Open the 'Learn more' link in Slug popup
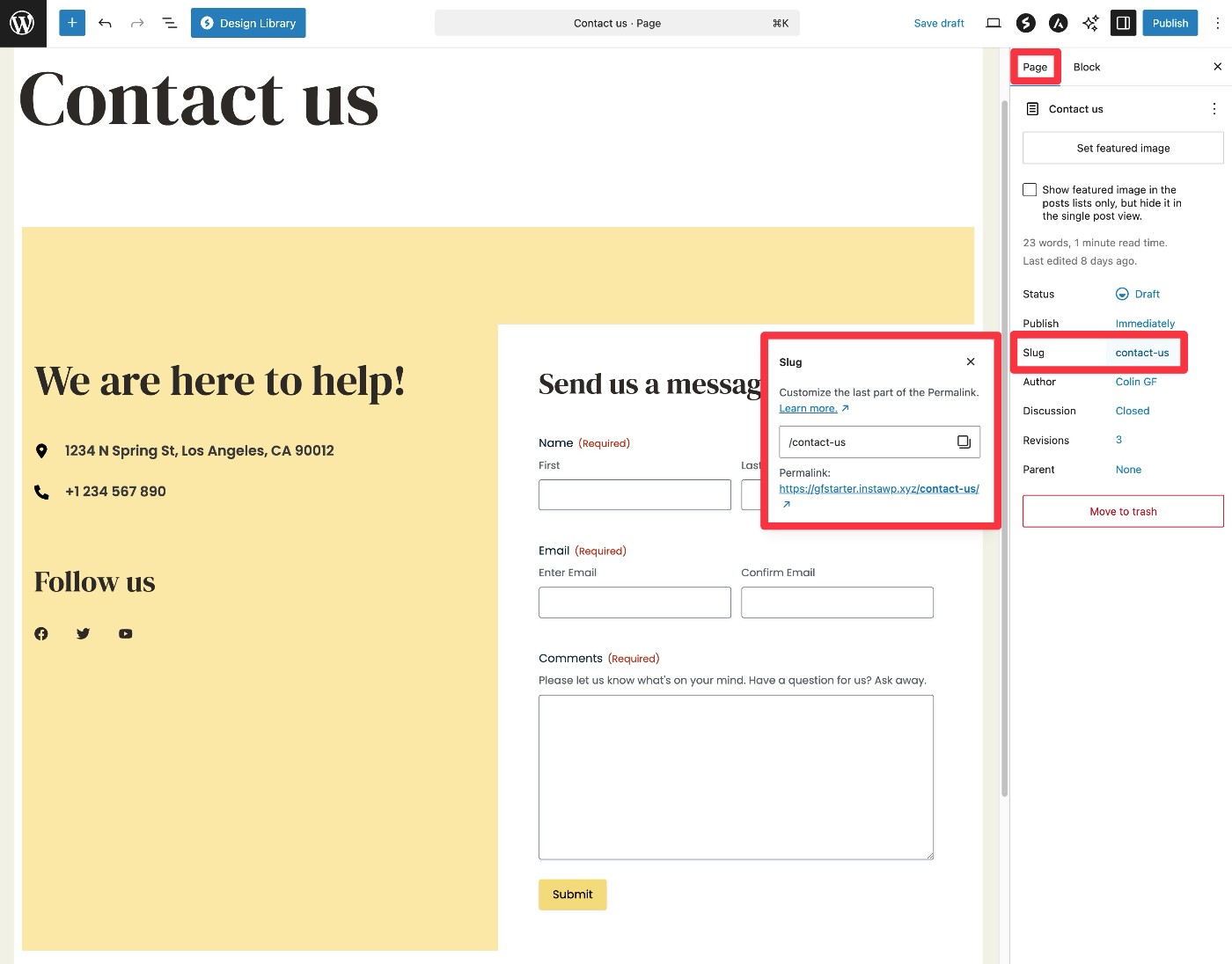The height and width of the screenshot is (964, 1232). [x=808, y=408]
